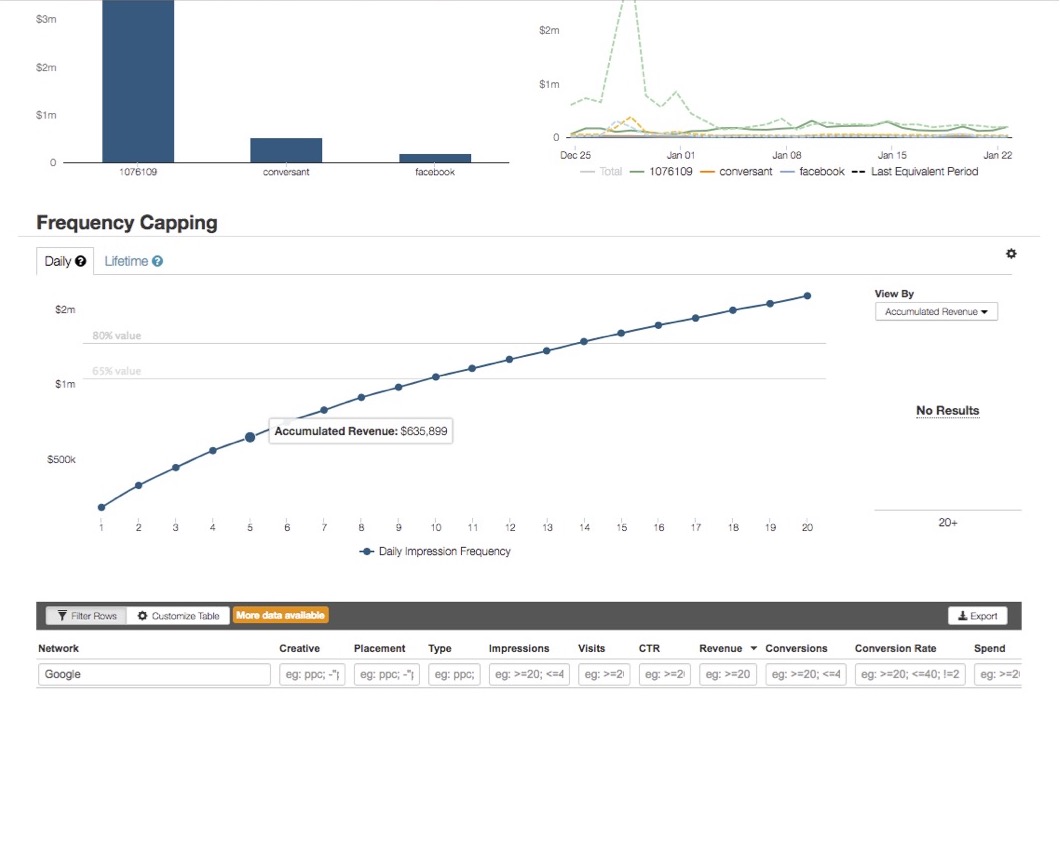Click the Creative column filter field
The image size is (1060, 841).
click(312, 674)
